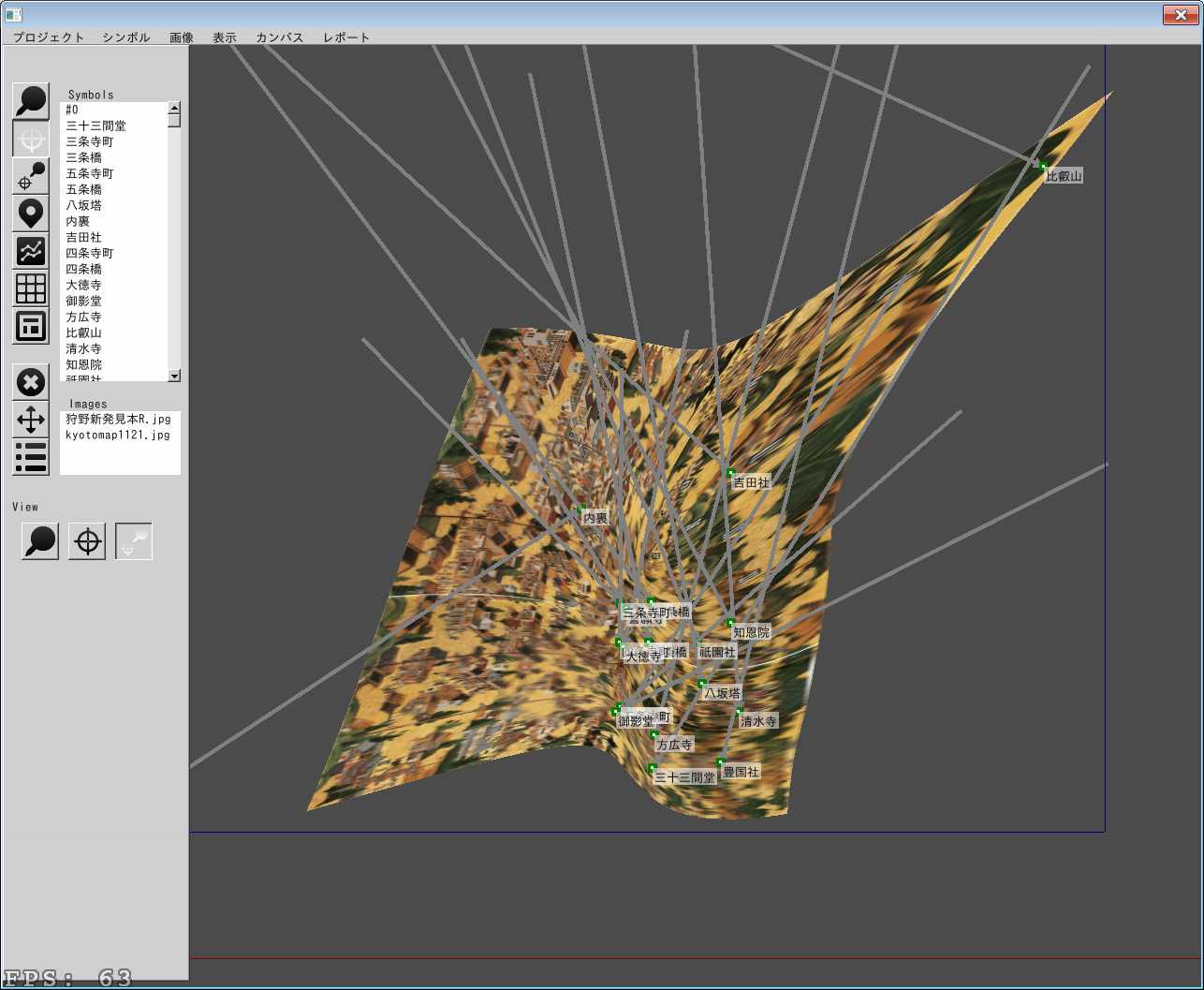The width and height of the screenshot is (1204, 990).
Task: Click the 八坂塔 label on the canvas
Action: point(722,693)
